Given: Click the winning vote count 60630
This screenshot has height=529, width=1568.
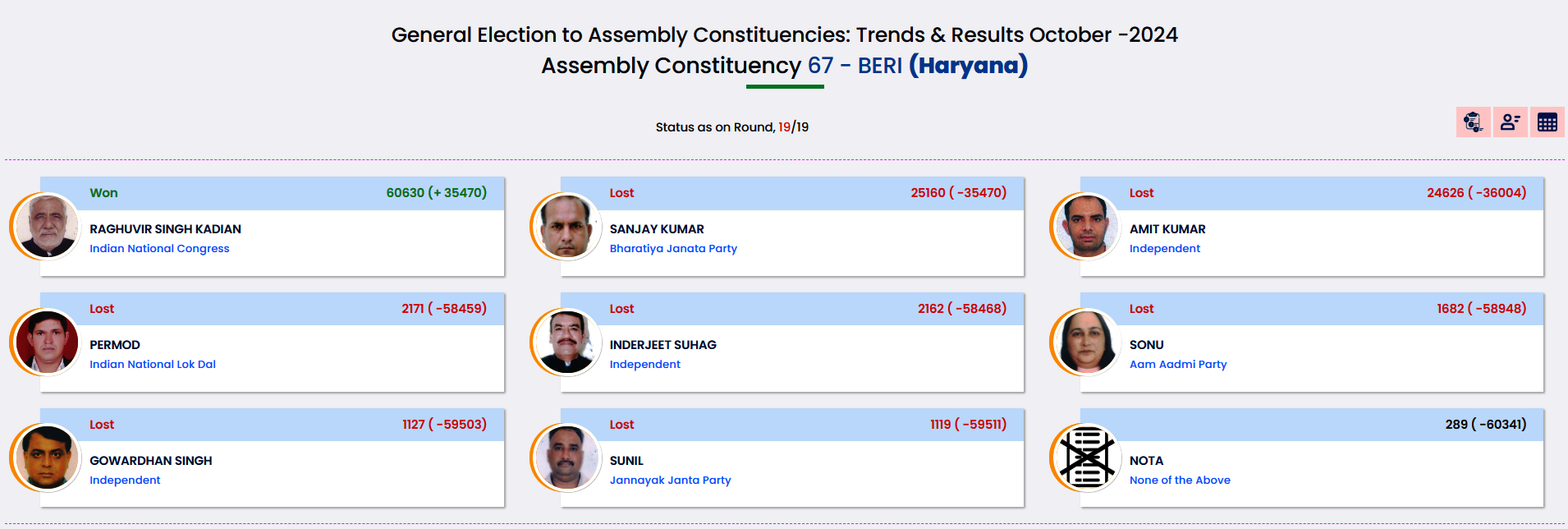Looking at the screenshot, I should 406,193.
